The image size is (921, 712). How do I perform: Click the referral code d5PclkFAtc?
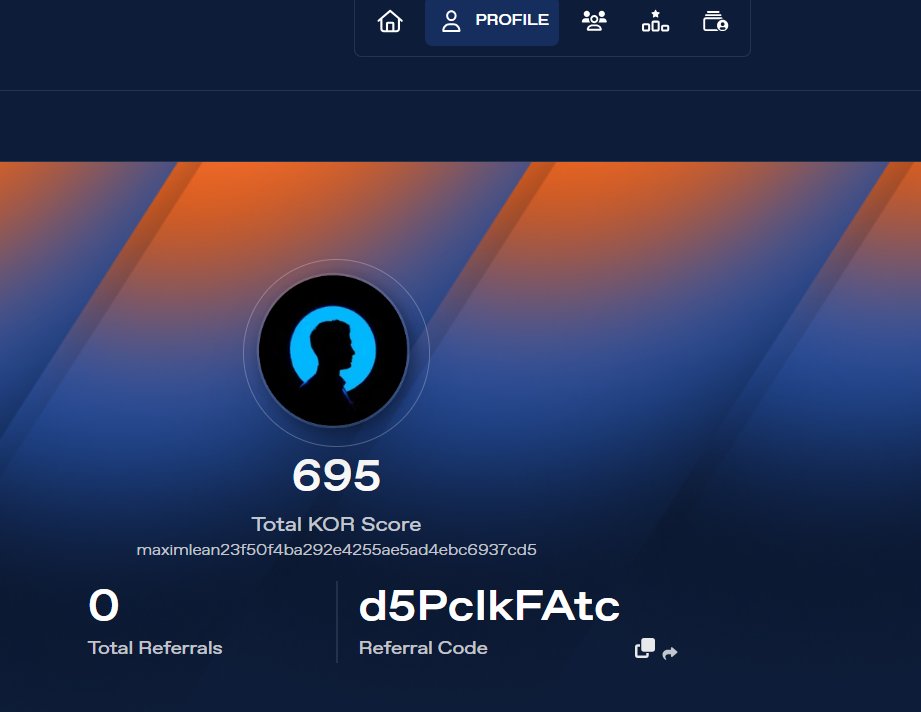point(489,606)
